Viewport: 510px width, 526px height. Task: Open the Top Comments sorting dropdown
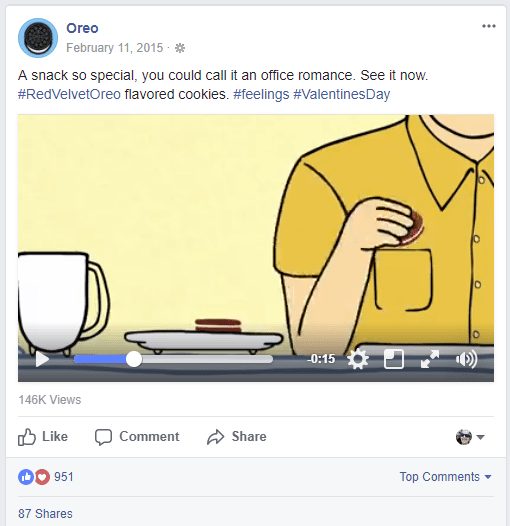(x=445, y=477)
